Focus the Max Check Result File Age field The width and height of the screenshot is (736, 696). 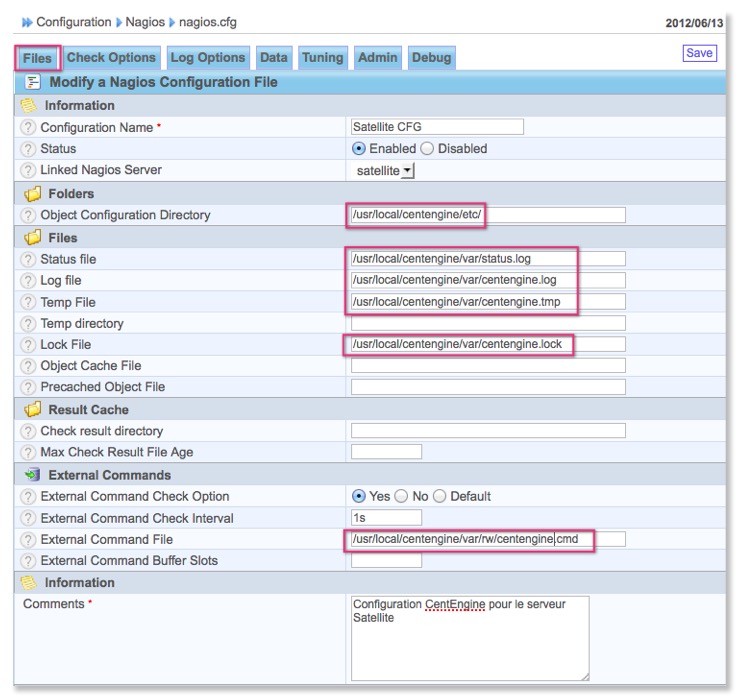click(386, 452)
